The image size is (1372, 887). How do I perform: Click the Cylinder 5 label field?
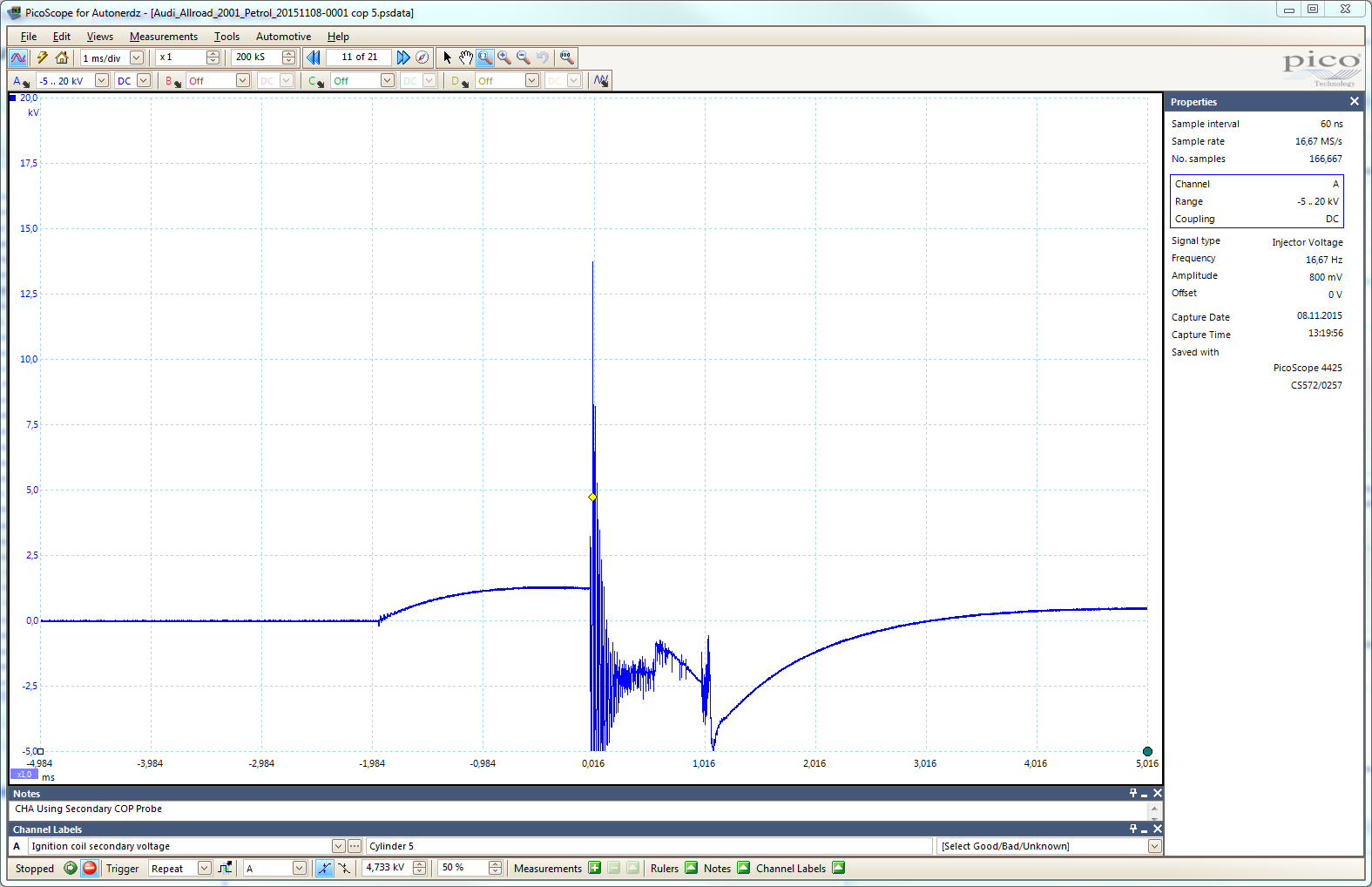(x=649, y=846)
